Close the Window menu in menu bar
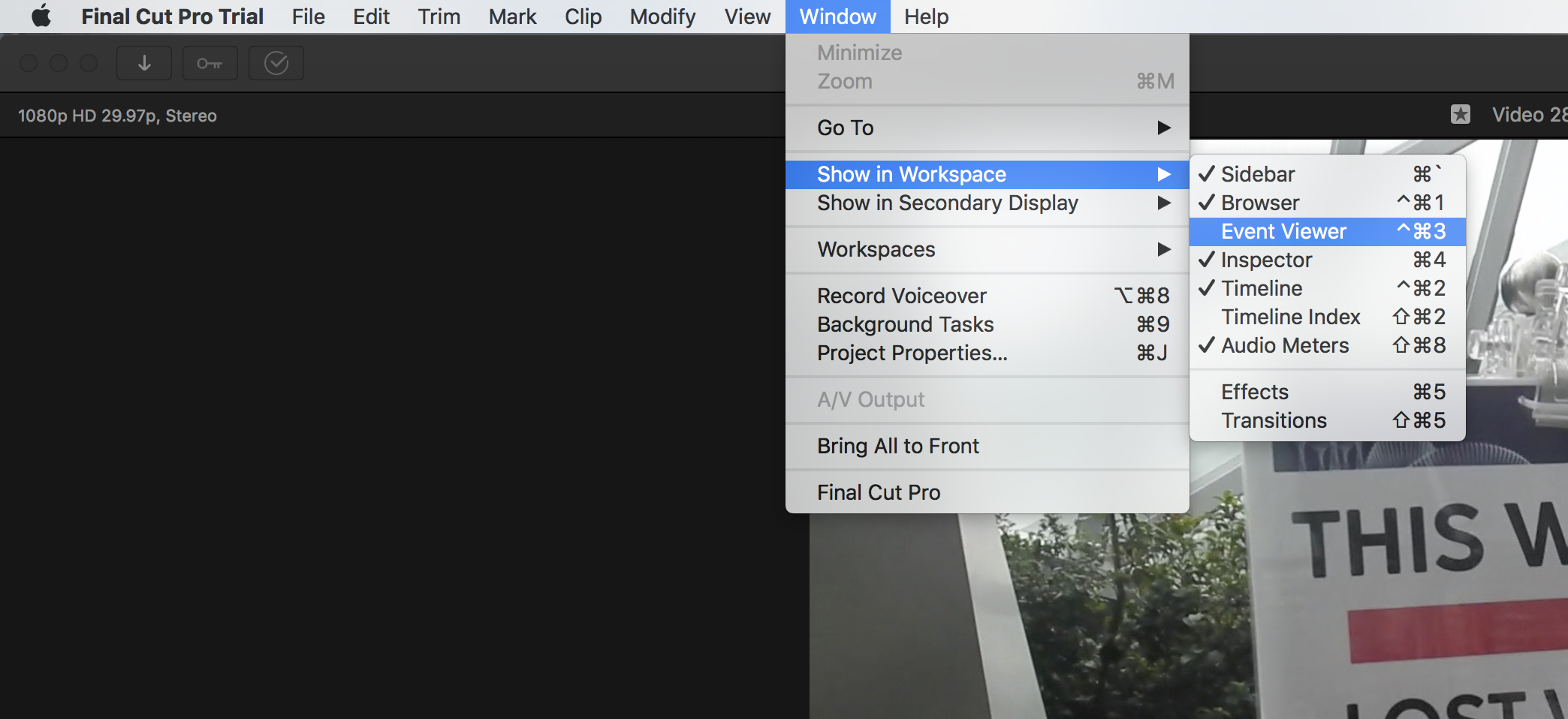This screenshot has height=719, width=1568. click(x=837, y=17)
